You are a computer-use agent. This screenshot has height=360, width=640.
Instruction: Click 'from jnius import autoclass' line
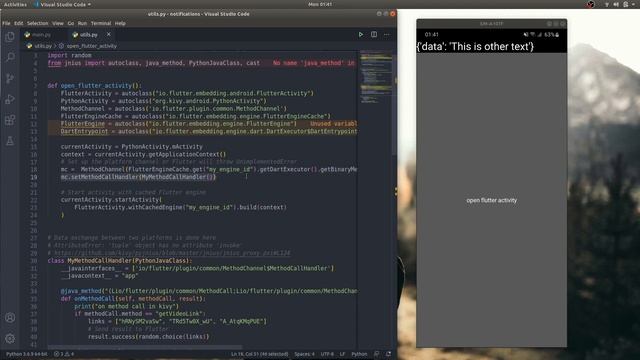tap(153, 63)
